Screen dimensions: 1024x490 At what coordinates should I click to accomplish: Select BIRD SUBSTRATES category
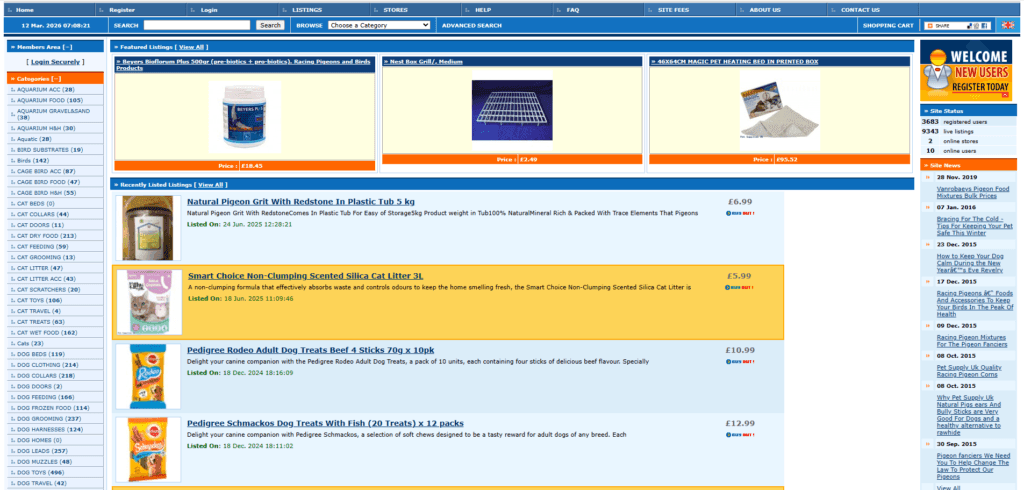[x=50, y=150]
